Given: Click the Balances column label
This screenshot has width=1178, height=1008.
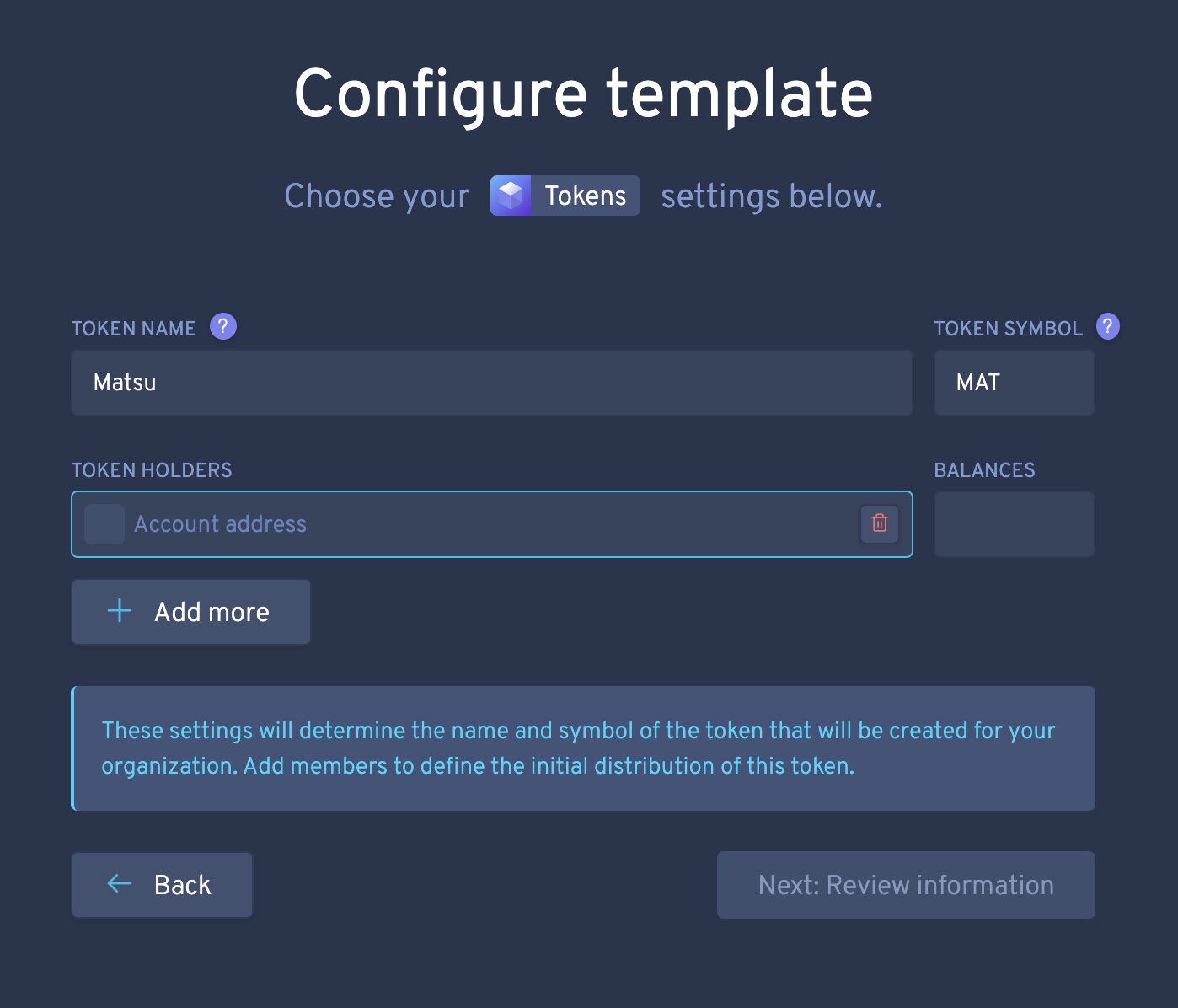Looking at the screenshot, I should point(984,470).
